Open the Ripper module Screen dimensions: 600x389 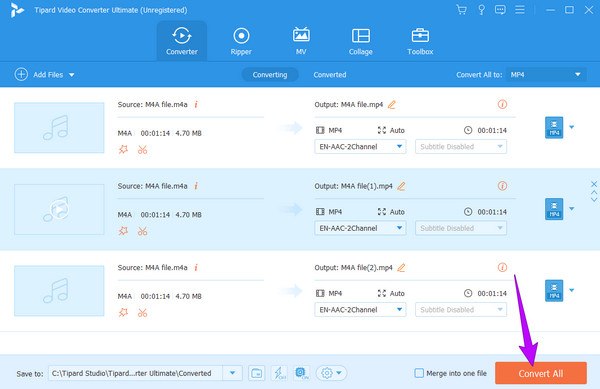pyautogui.click(x=241, y=41)
